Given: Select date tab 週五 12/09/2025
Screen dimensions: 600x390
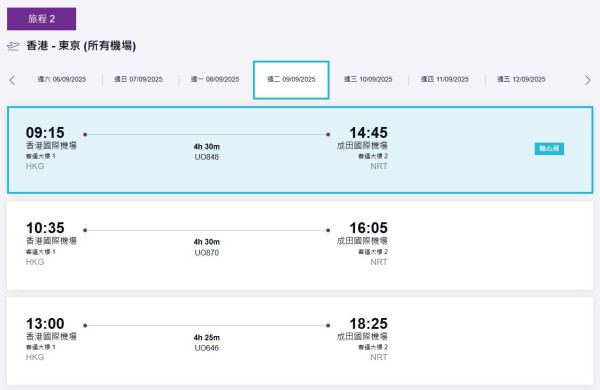Looking at the screenshot, I should pyautogui.click(x=521, y=79).
